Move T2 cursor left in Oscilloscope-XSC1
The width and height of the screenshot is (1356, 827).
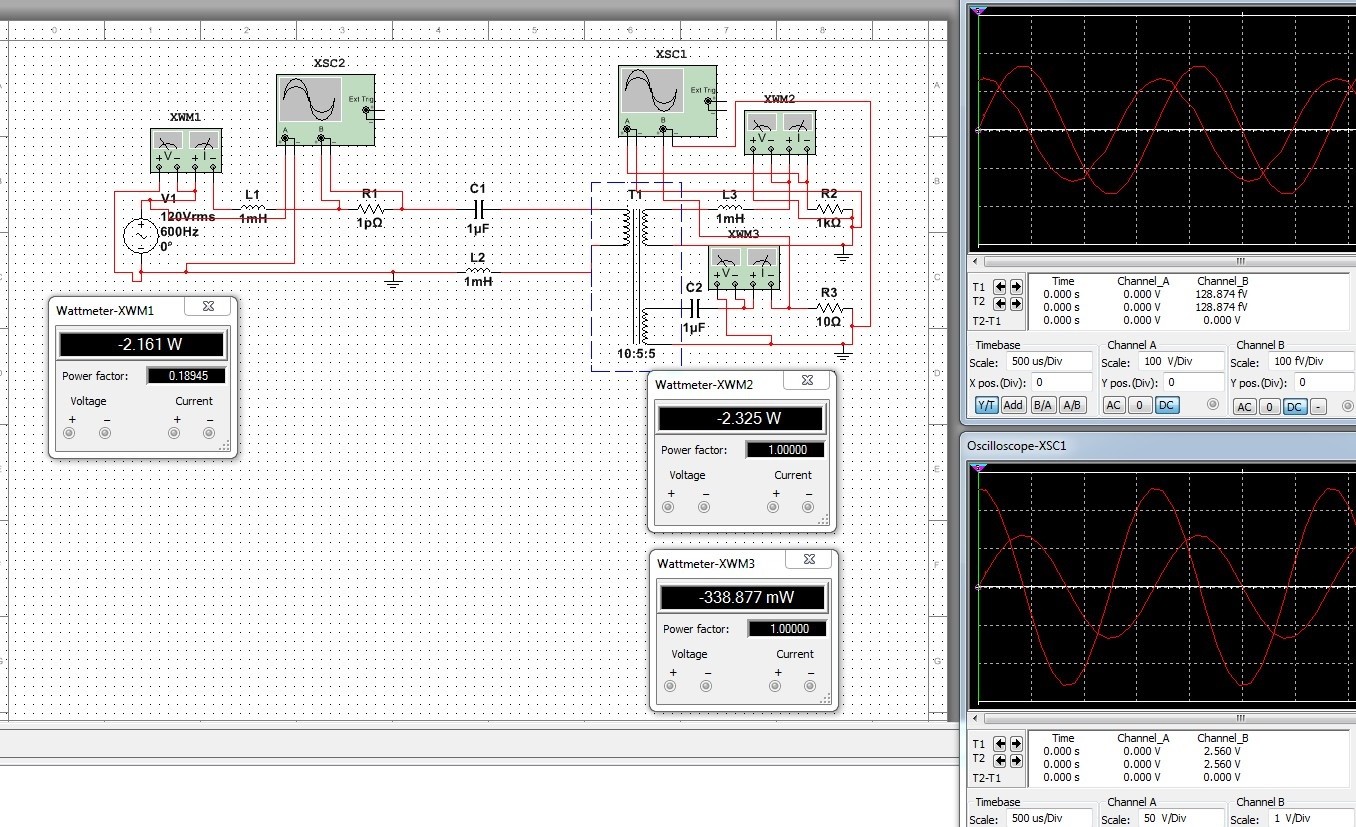(x=1000, y=760)
